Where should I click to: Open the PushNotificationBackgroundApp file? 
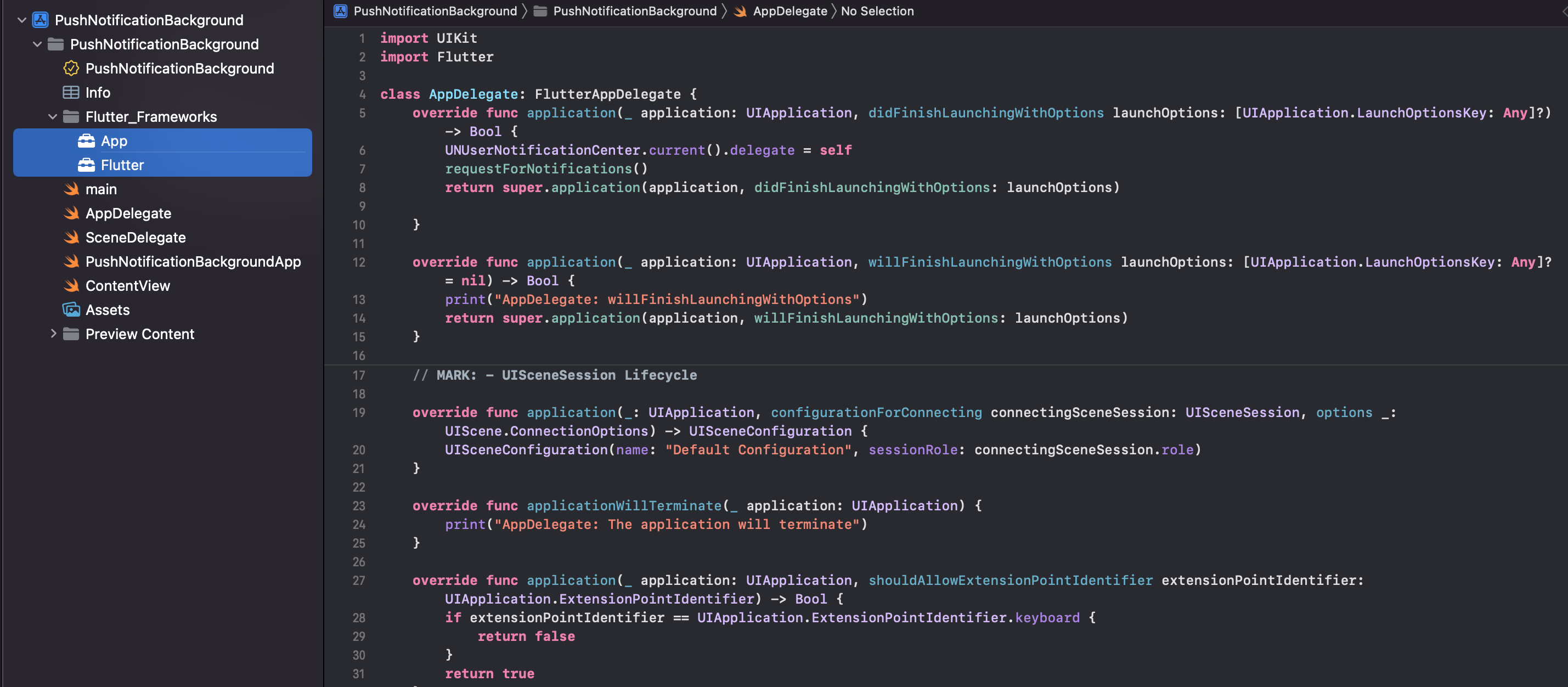click(x=193, y=261)
